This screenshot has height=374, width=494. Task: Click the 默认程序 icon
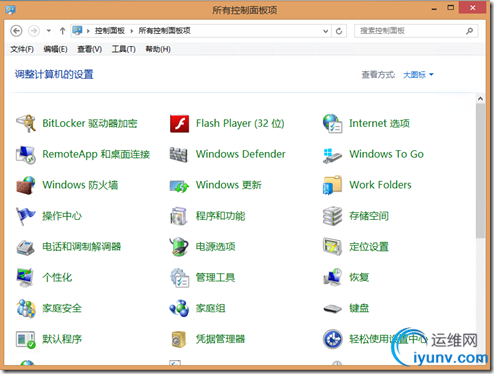coord(26,340)
